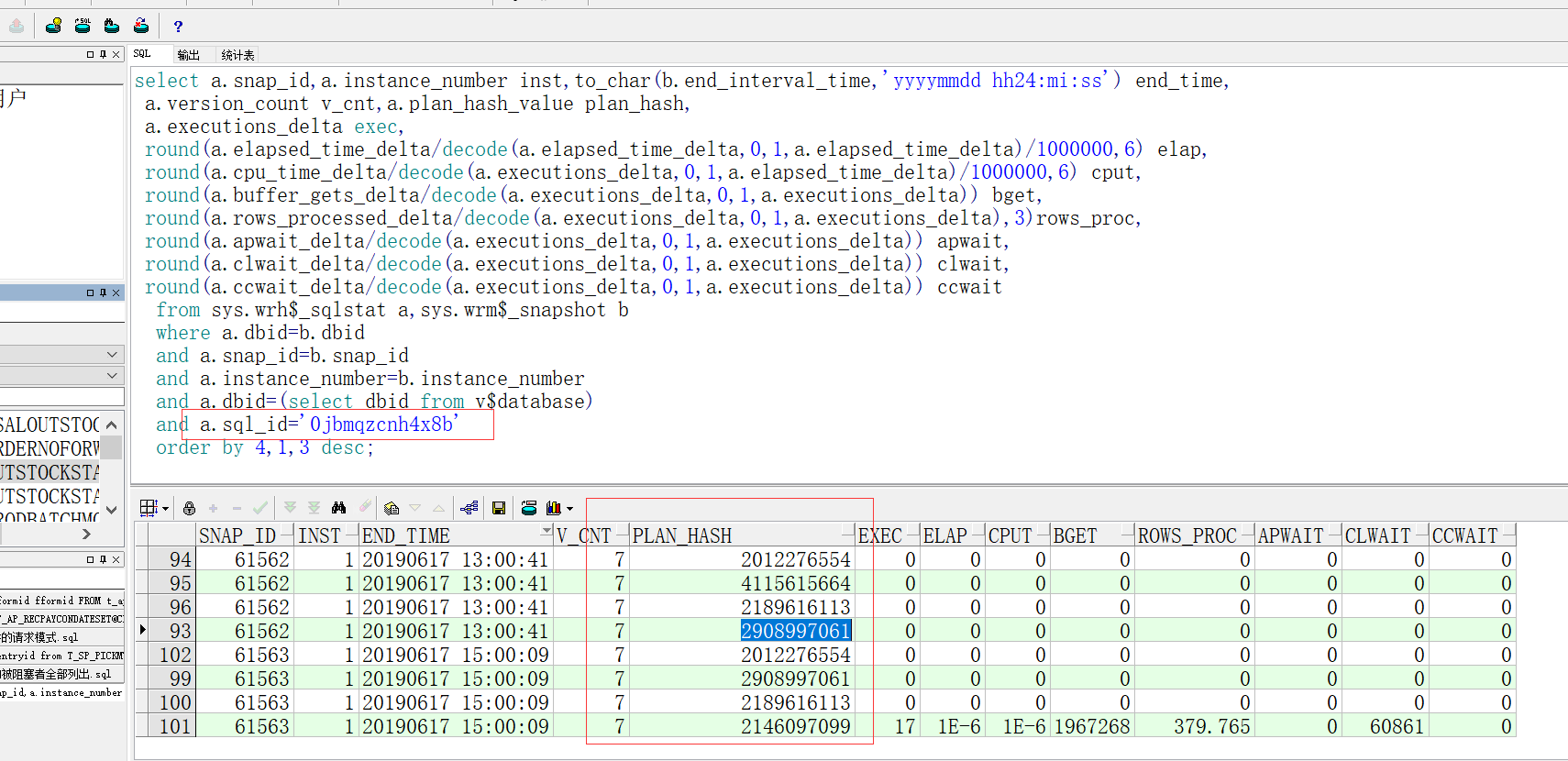
Task: Switch to the 输出 tab
Action: click(x=188, y=55)
